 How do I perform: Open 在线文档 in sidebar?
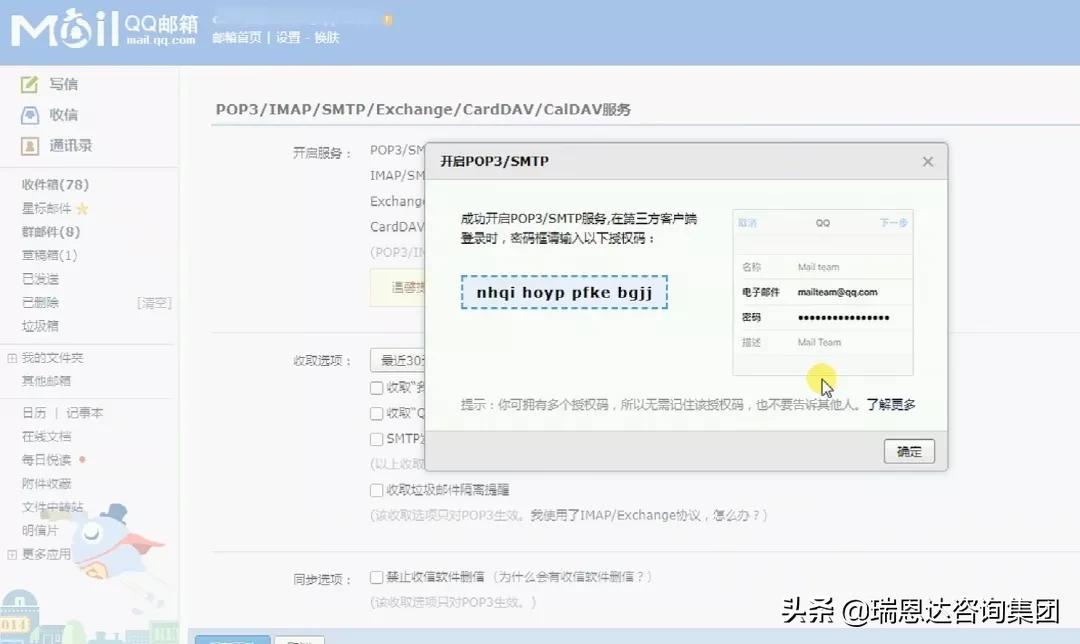coord(46,436)
